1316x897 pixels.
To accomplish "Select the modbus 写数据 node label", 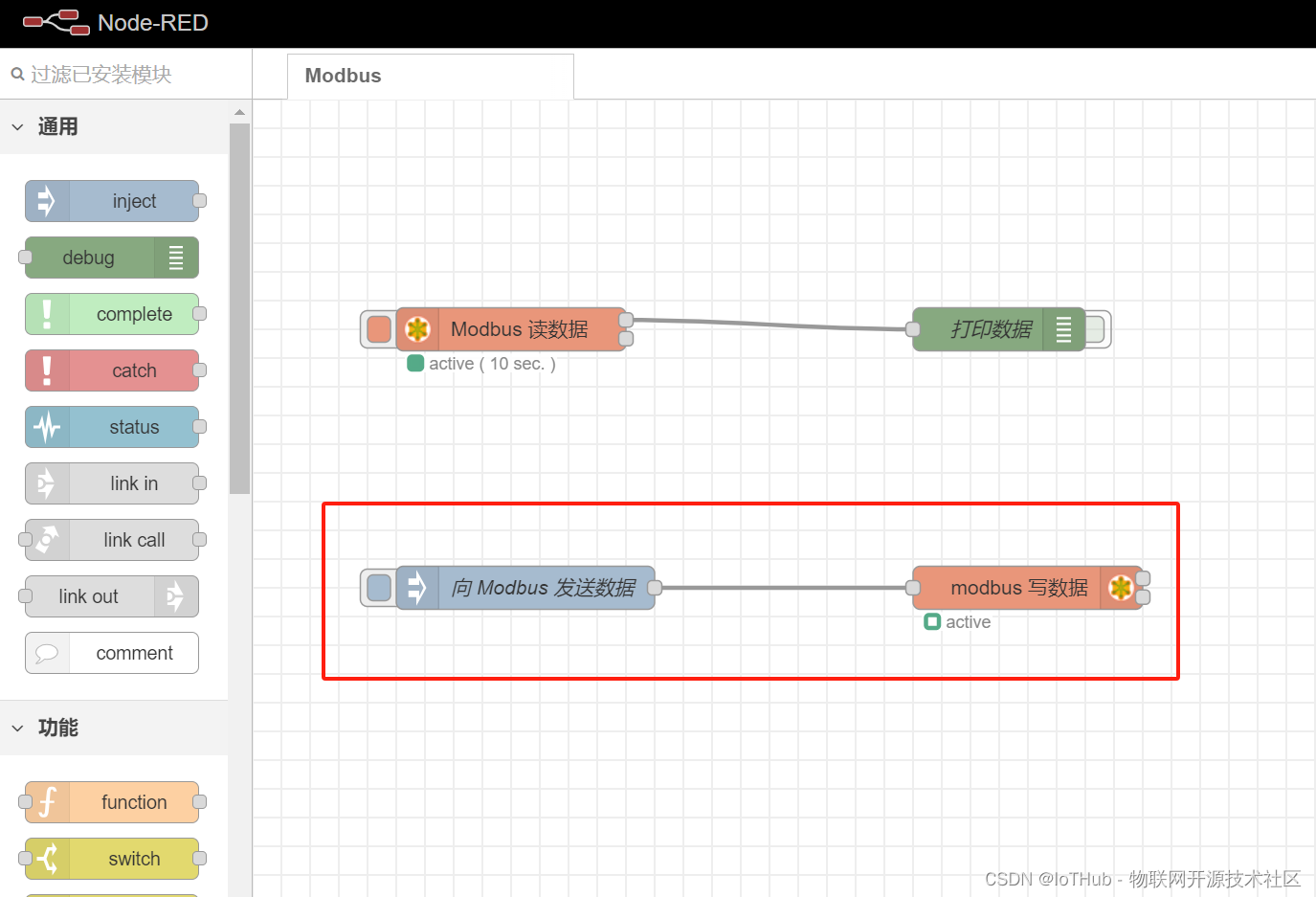I will coord(1019,588).
